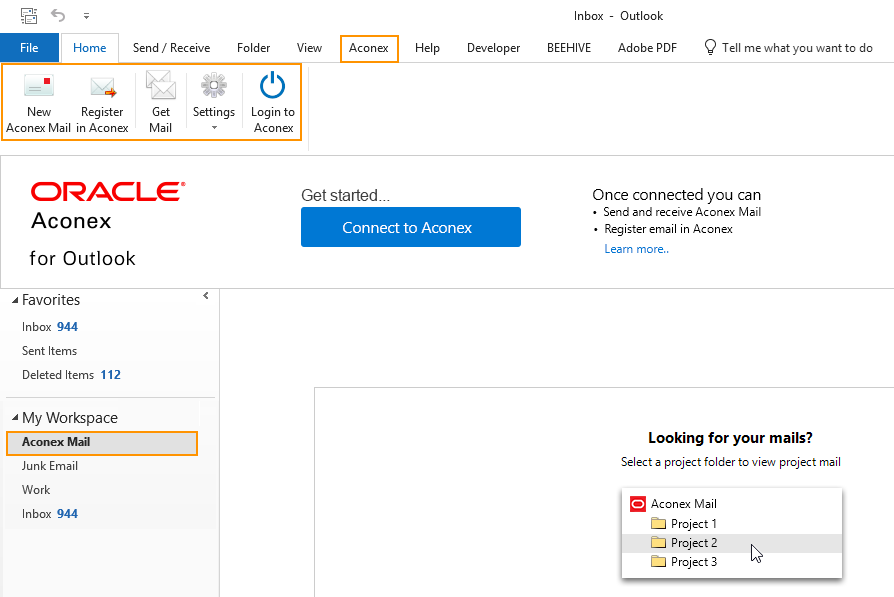Open the Send / Receive tab
Screen dimensions: 894x597
click(172, 48)
